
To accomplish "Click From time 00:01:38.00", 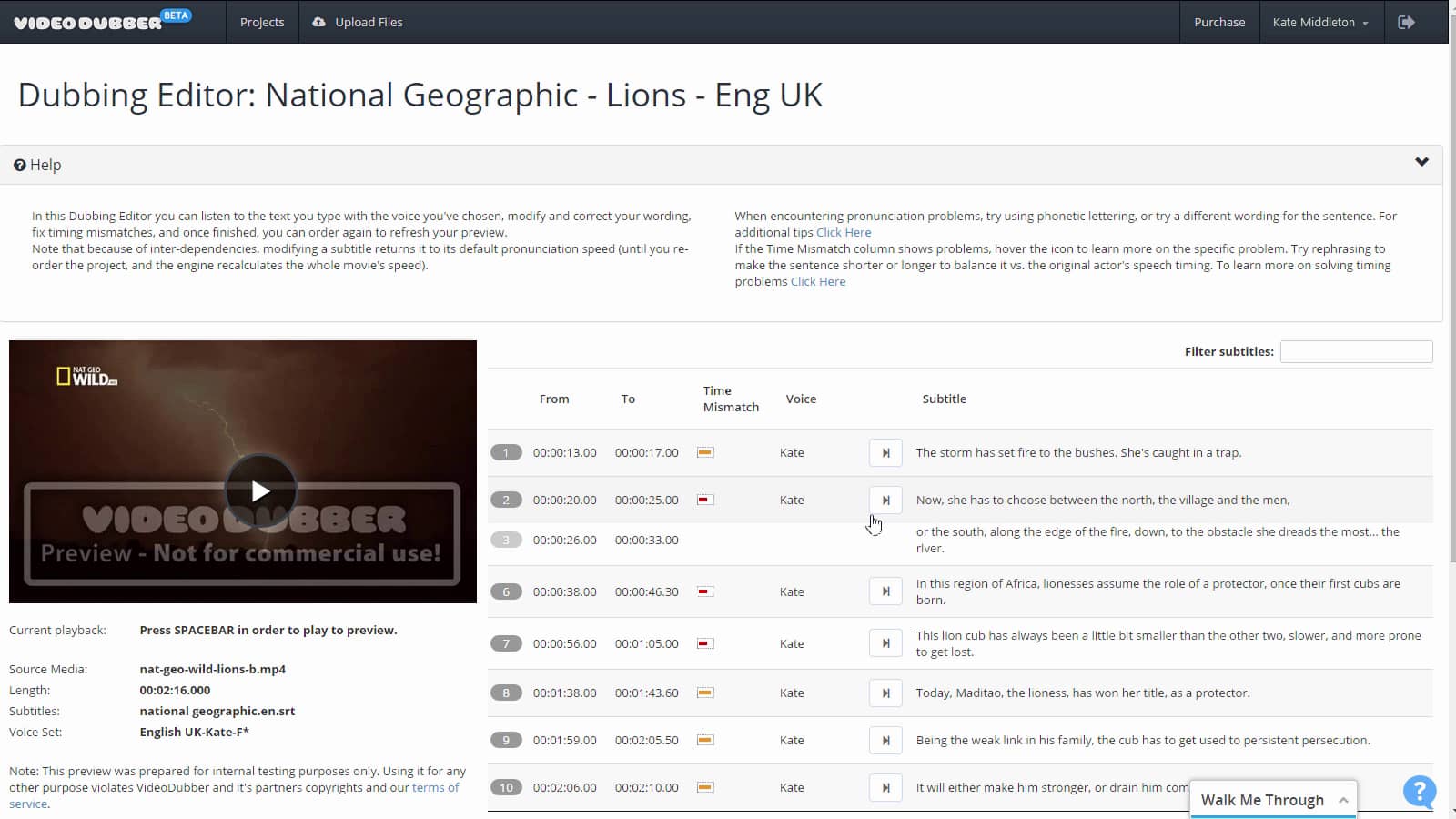I will coord(565,693).
